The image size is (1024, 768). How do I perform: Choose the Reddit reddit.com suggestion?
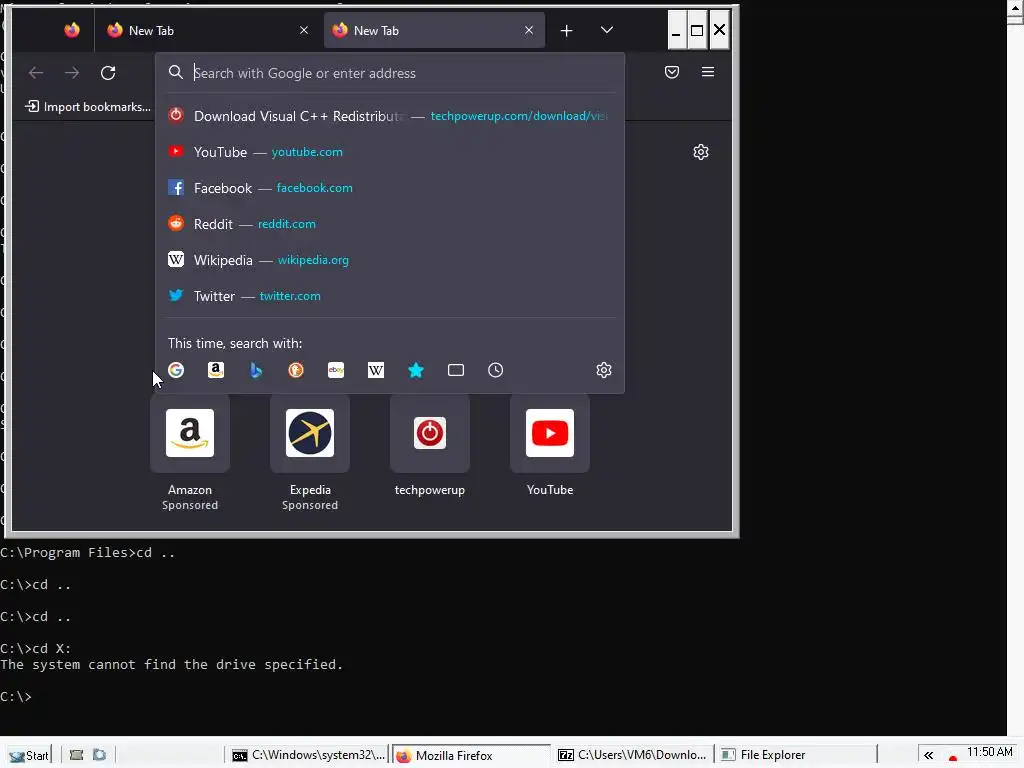click(x=390, y=223)
